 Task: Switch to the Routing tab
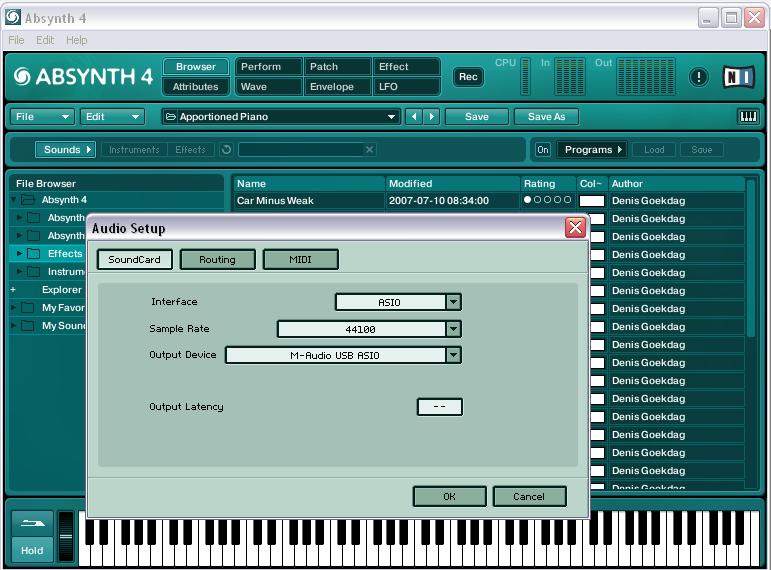(217, 259)
